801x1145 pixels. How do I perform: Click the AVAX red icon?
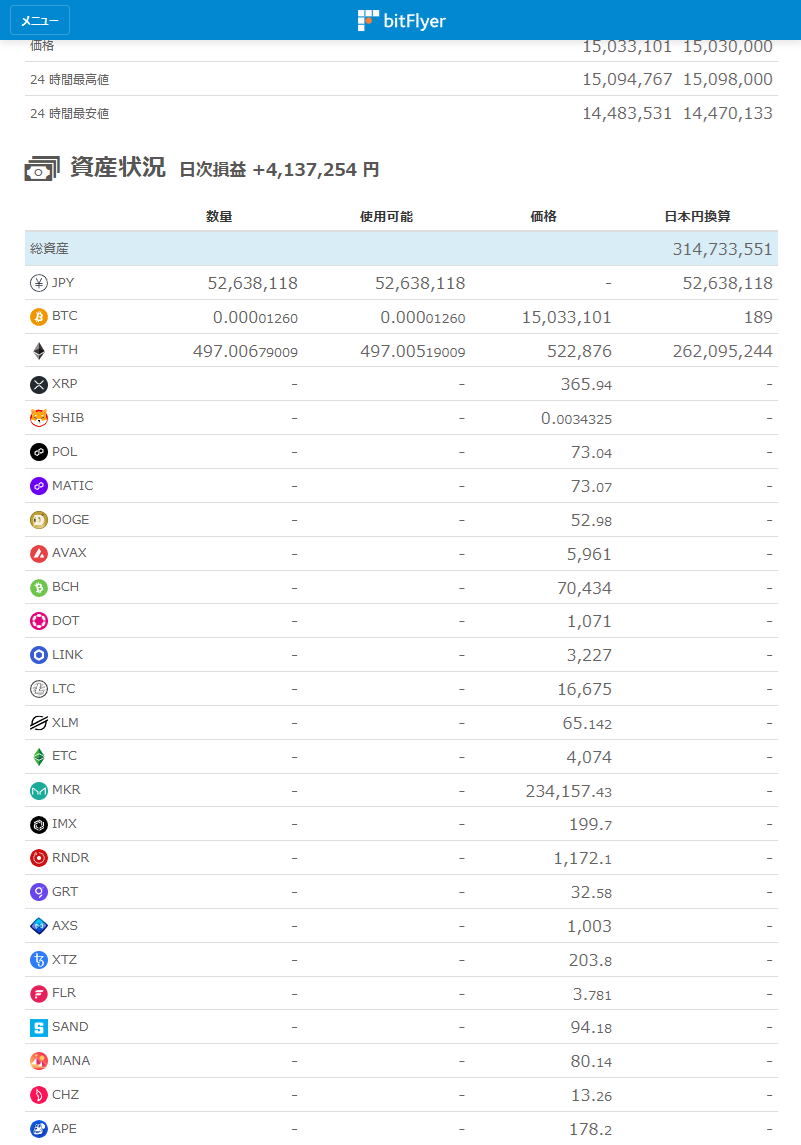pos(39,554)
